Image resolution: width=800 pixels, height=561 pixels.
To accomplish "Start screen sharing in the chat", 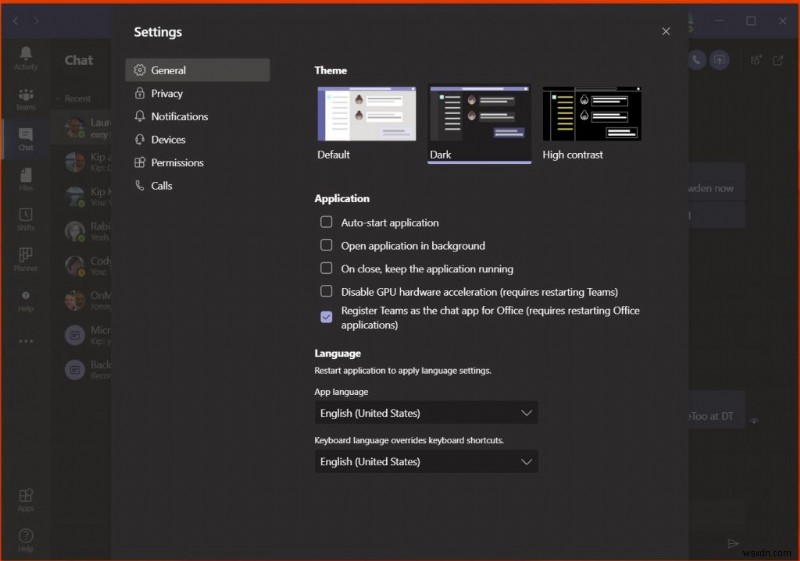I will (719, 60).
